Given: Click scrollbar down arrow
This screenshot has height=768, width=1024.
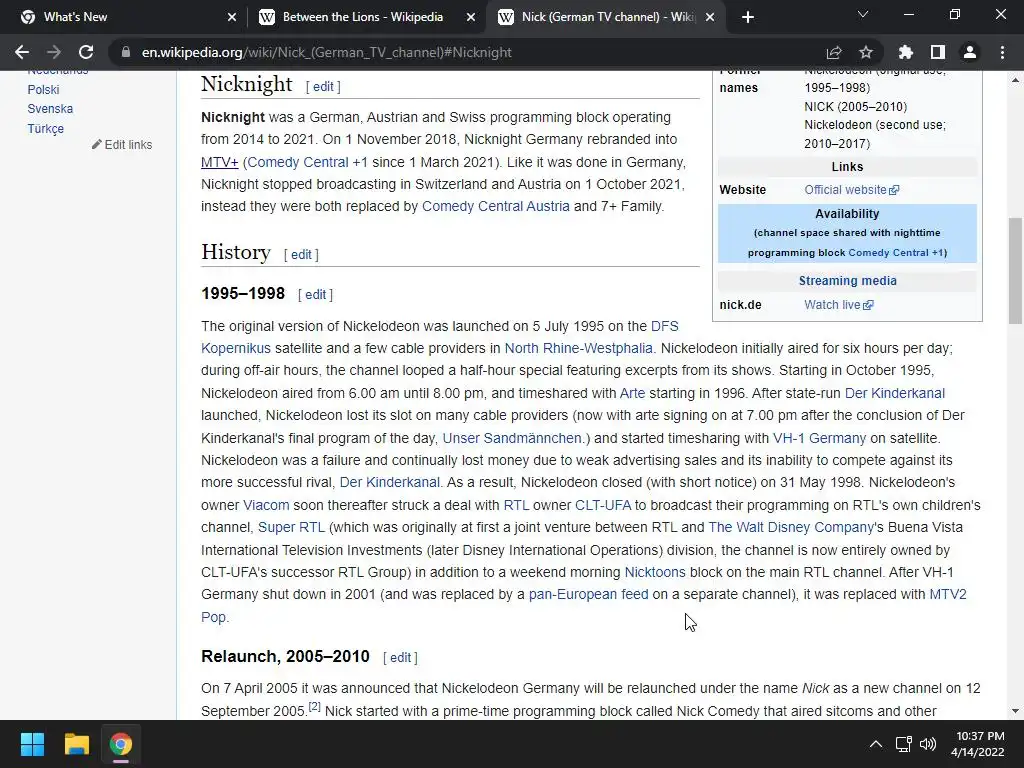Looking at the screenshot, I should (x=1016, y=711).
